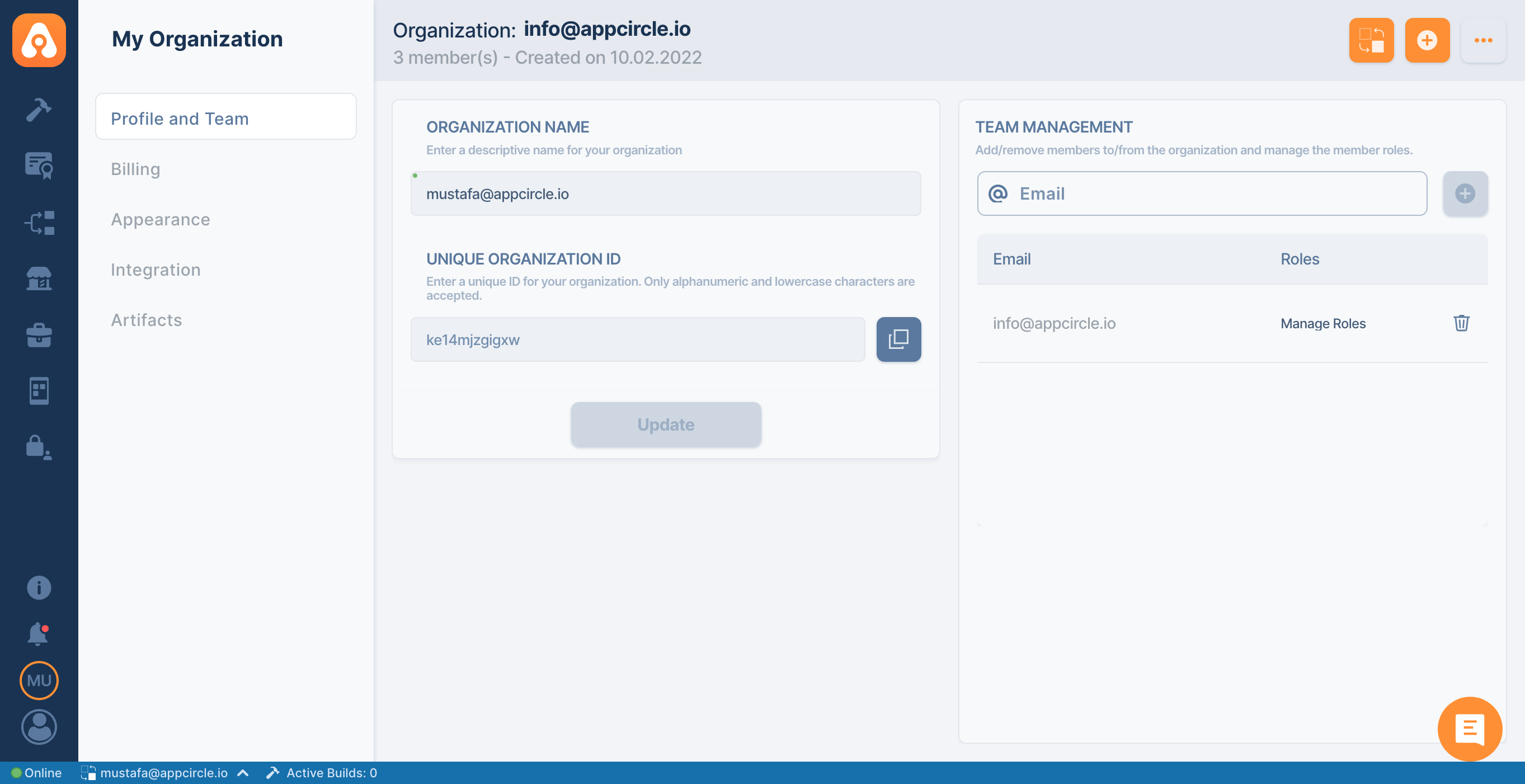The width and height of the screenshot is (1525, 784).
Task: Click the Active Builds: 0 status text
Action: (332, 773)
